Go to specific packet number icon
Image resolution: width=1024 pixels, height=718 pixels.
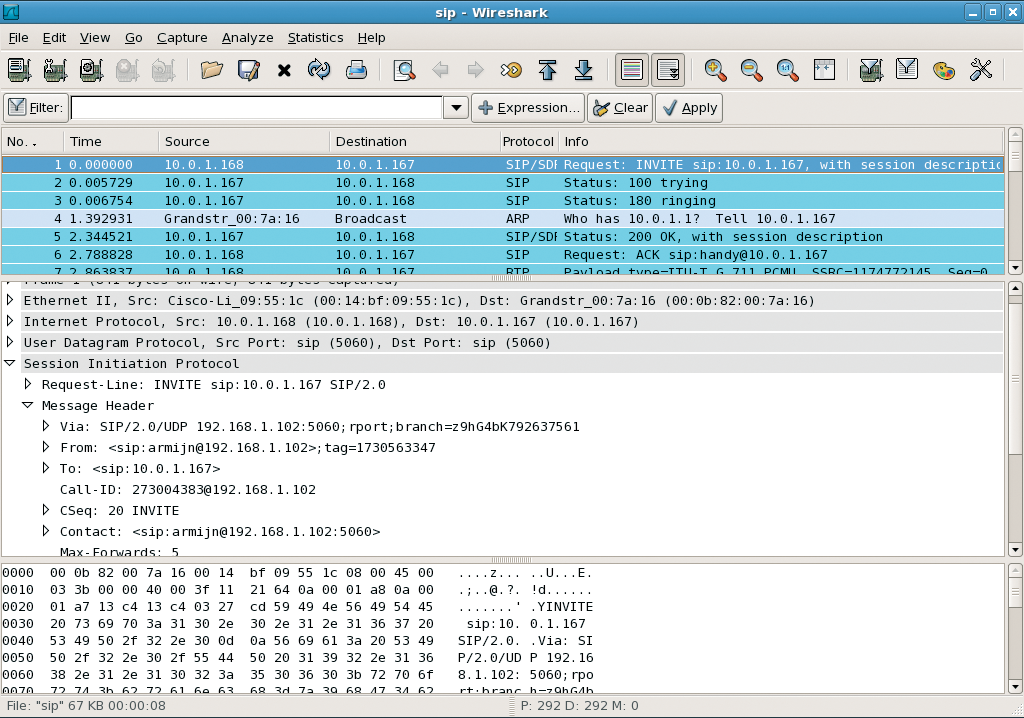(511, 69)
